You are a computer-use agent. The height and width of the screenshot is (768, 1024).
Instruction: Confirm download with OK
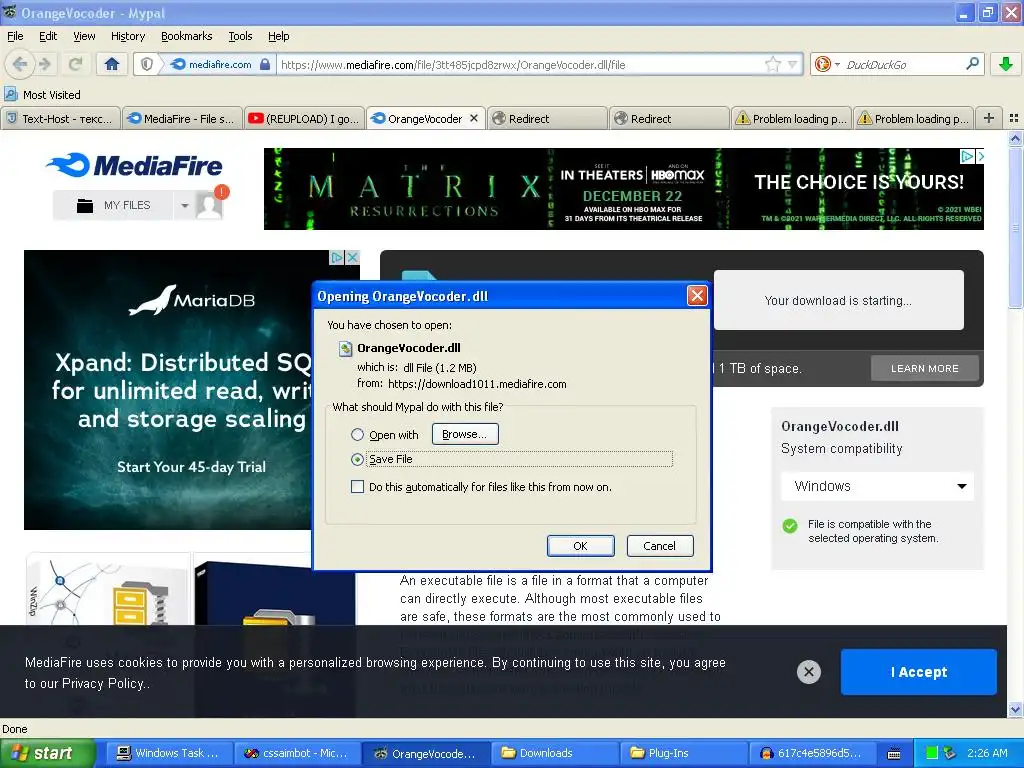coord(581,546)
